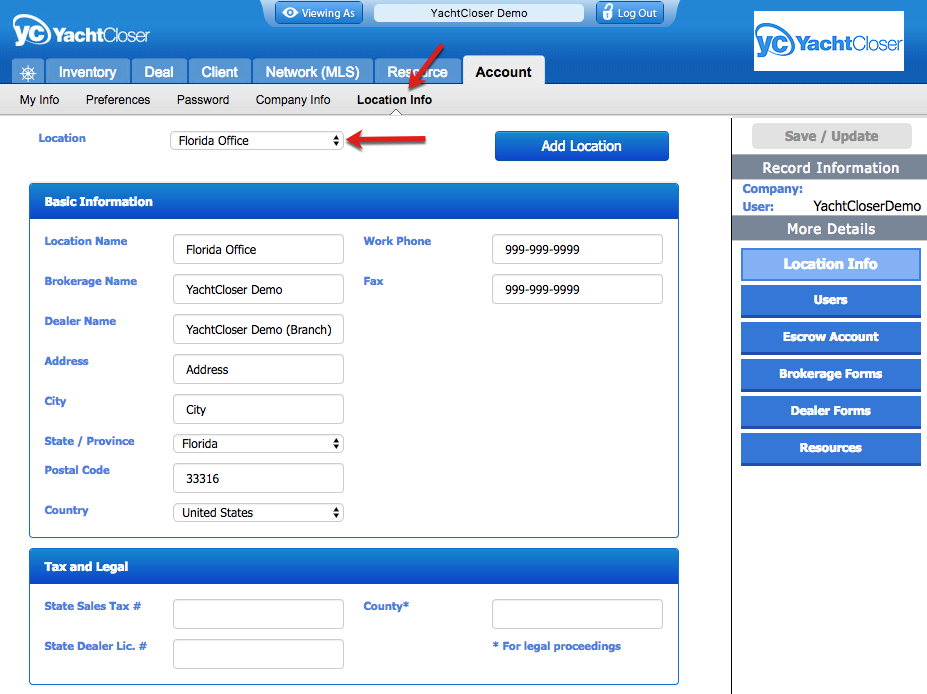Screen dimensions: 927x694
Task: Click the Basic Information section header
Action: coord(354,202)
